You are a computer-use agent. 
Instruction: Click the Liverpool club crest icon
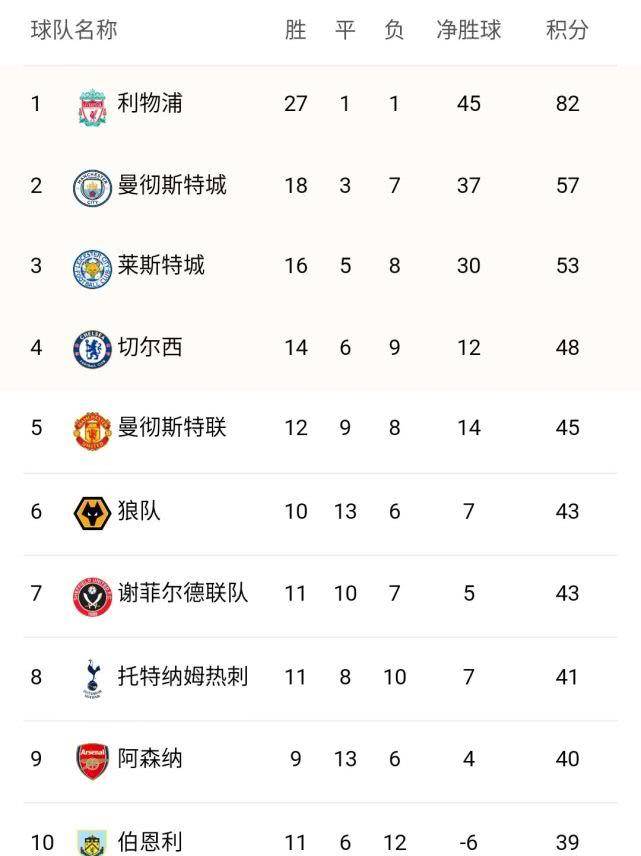(92, 105)
